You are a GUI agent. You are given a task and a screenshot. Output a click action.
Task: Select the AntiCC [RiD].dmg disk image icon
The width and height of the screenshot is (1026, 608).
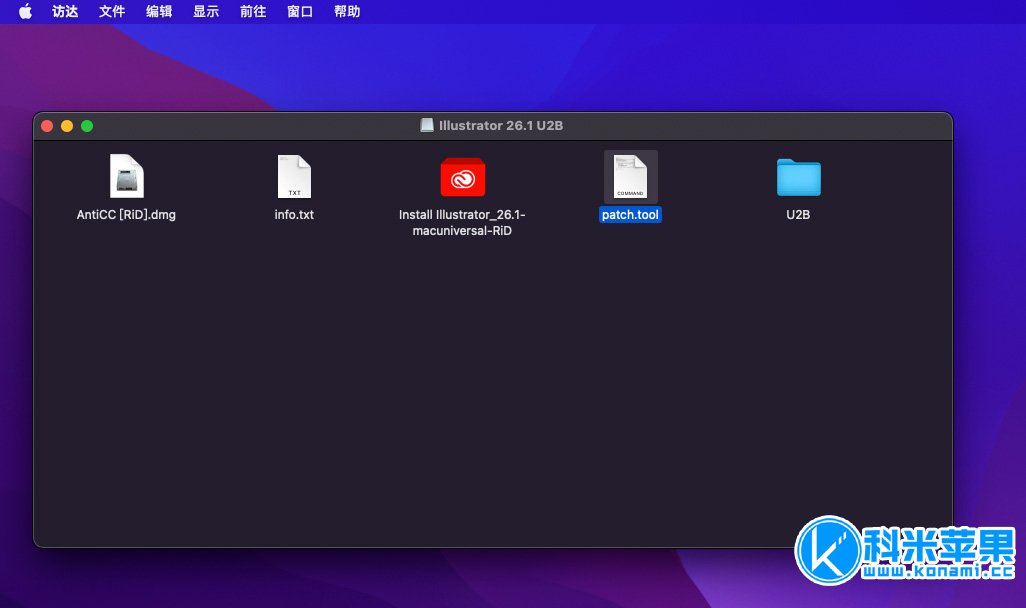126,176
